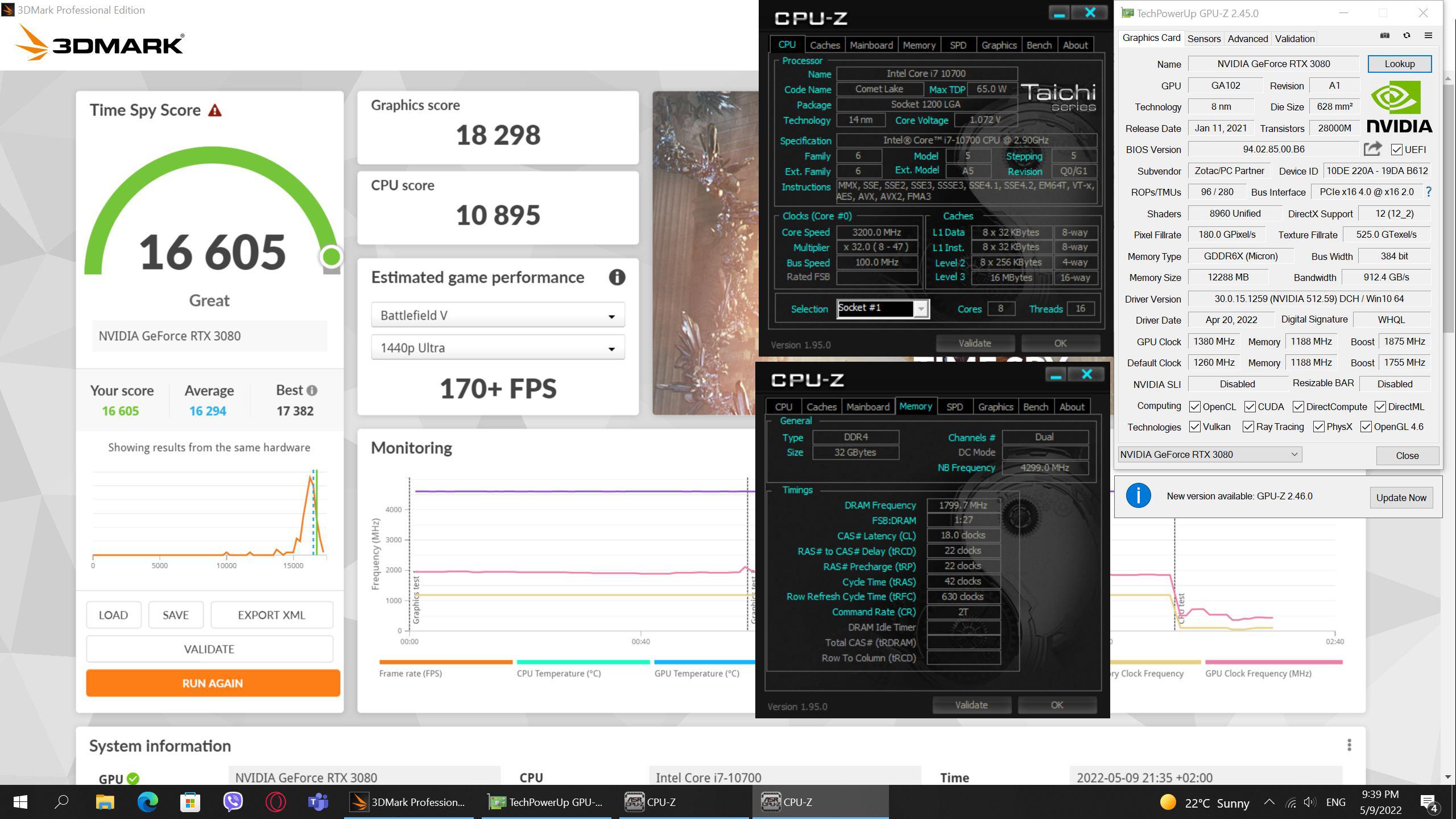Screen dimensions: 1456x819
Task: Expand the Battlefield V game dropdown
Action: point(498,315)
